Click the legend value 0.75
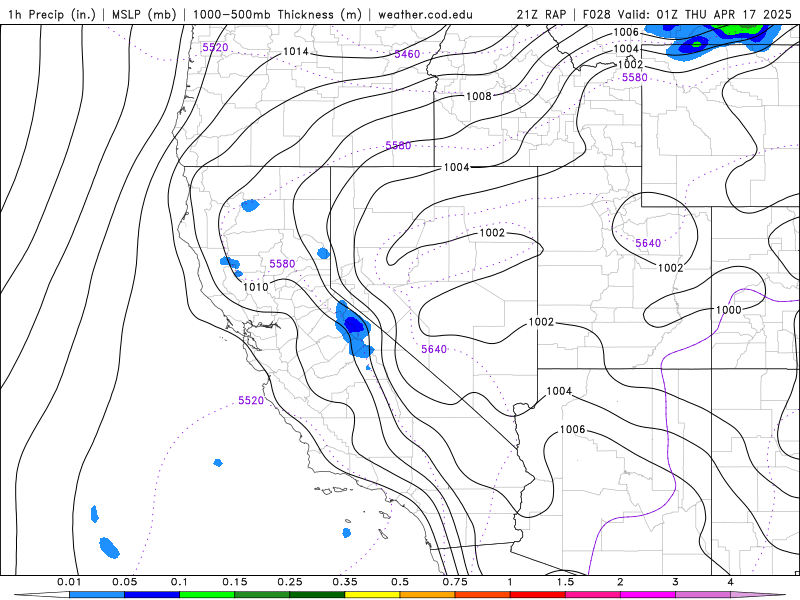The width and height of the screenshot is (800, 600). 455,582
